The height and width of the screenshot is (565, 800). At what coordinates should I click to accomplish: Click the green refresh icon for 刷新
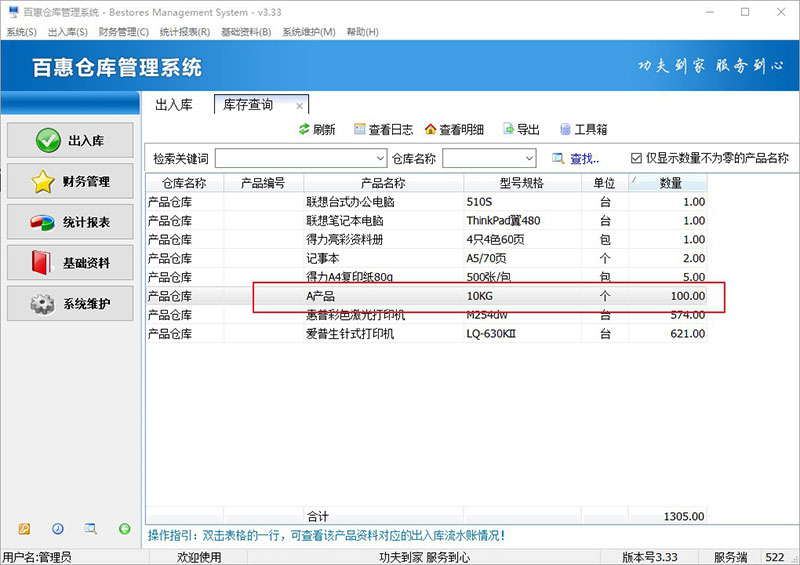pyautogui.click(x=304, y=129)
